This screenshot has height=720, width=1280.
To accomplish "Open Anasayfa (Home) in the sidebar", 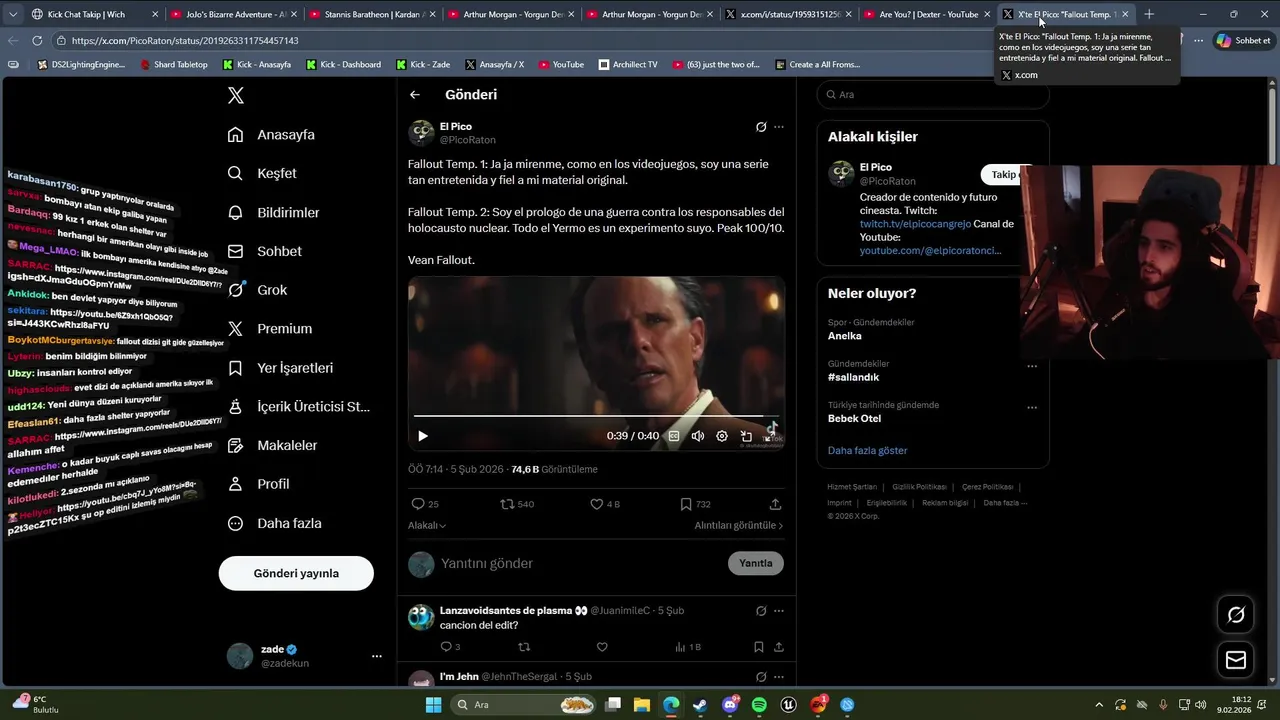I will (271, 134).
